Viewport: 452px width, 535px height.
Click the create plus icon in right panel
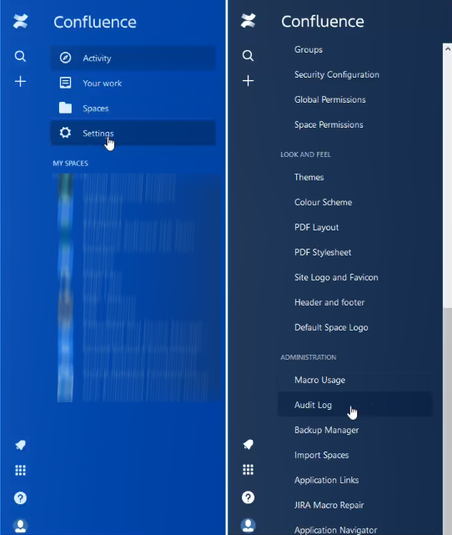[248, 81]
